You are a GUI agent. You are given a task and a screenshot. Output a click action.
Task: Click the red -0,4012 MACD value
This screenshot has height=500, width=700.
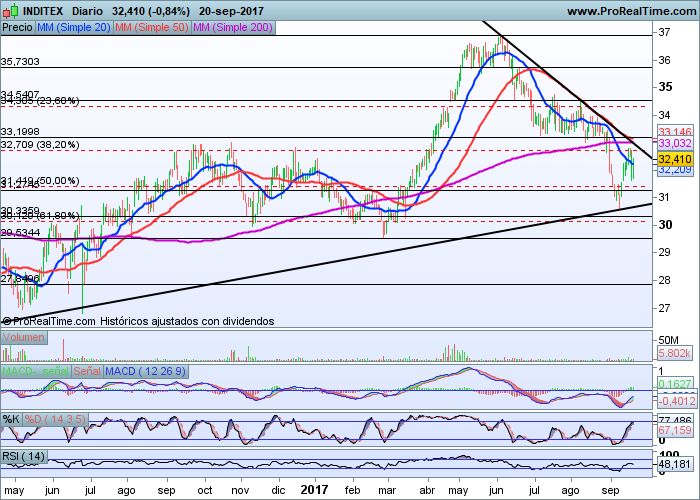pyautogui.click(x=675, y=401)
